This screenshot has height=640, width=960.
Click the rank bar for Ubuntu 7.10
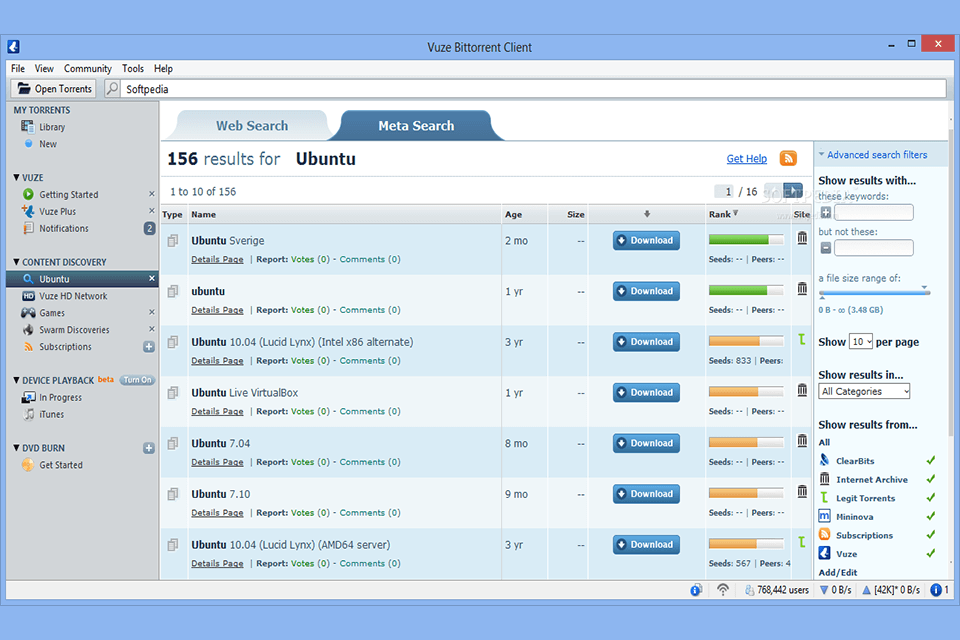click(x=746, y=493)
